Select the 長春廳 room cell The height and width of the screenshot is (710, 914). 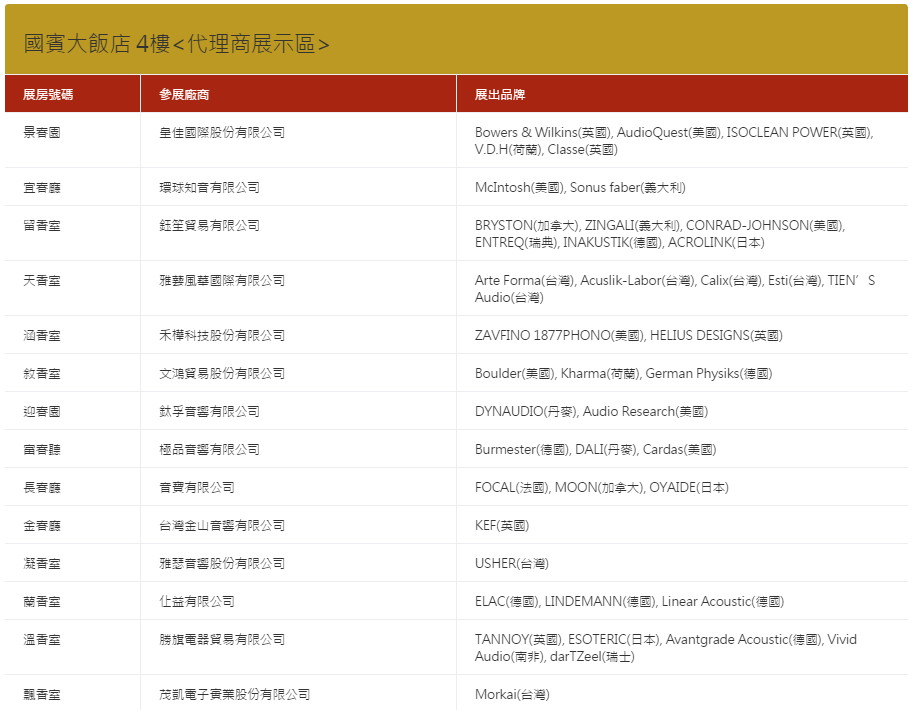[72, 487]
